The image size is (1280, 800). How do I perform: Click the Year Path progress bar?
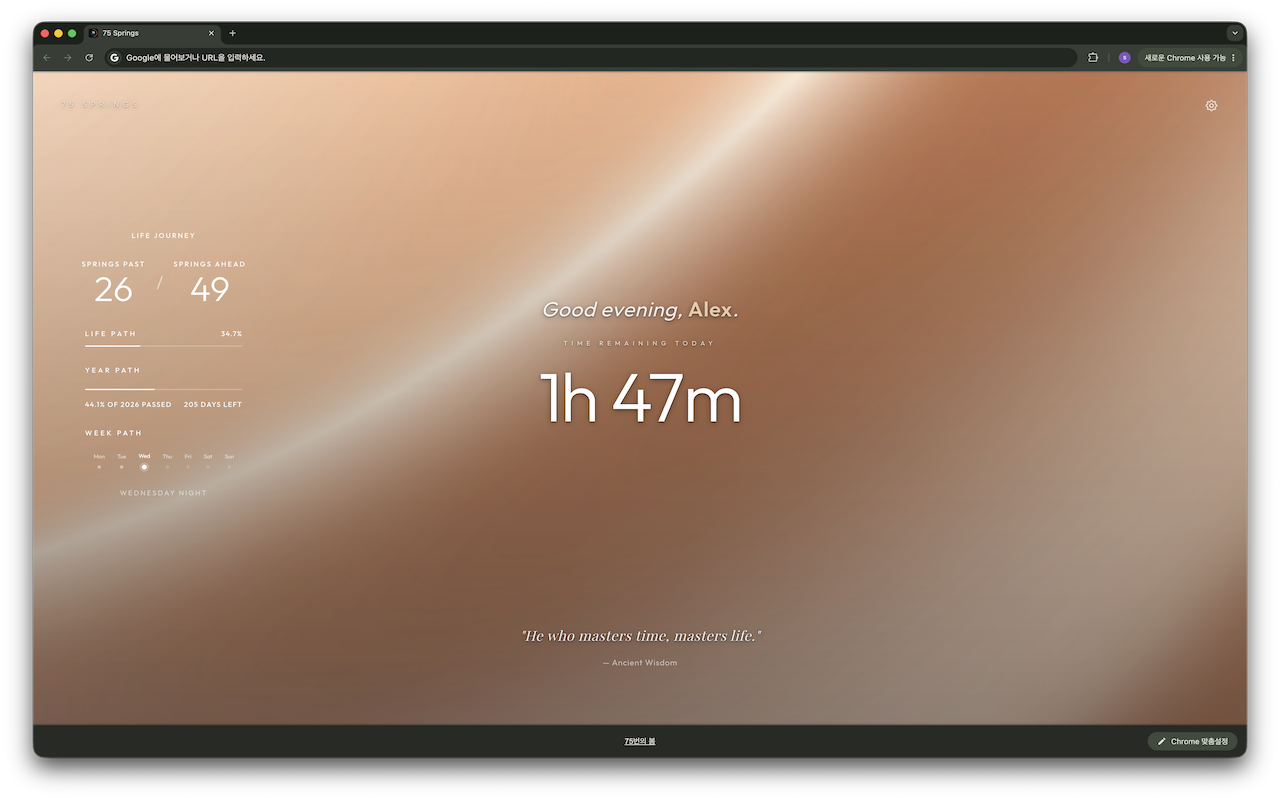(x=163, y=389)
